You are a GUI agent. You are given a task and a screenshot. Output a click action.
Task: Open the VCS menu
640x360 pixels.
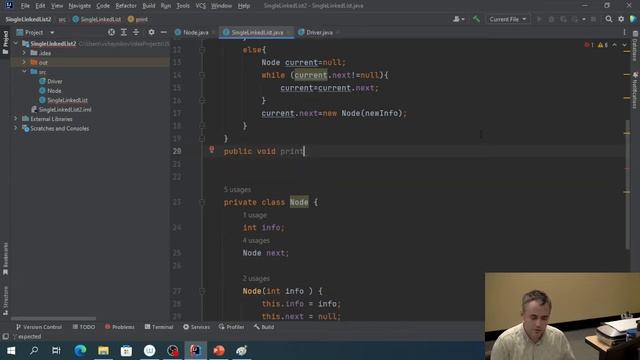(200, 6)
